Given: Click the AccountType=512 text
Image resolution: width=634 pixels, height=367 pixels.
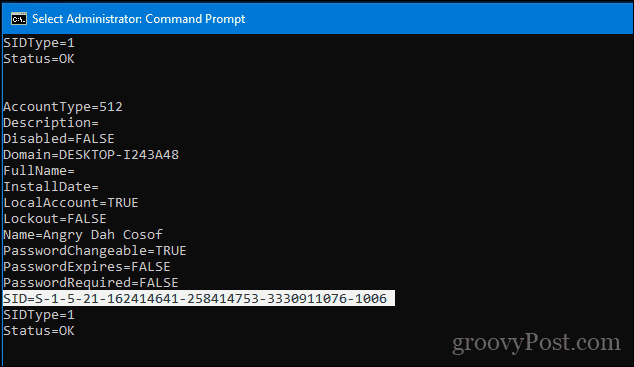Looking at the screenshot, I should 63,107.
